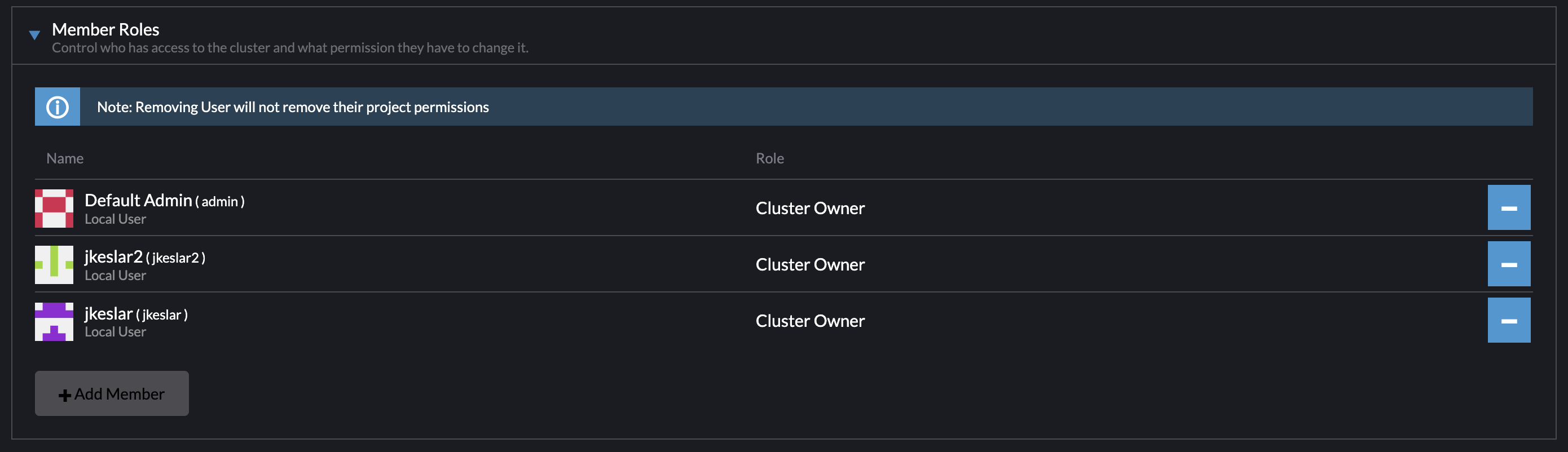Click the jkeslar purple avatar icon
Screen dimensions: 1568x452
(x=54, y=321)
